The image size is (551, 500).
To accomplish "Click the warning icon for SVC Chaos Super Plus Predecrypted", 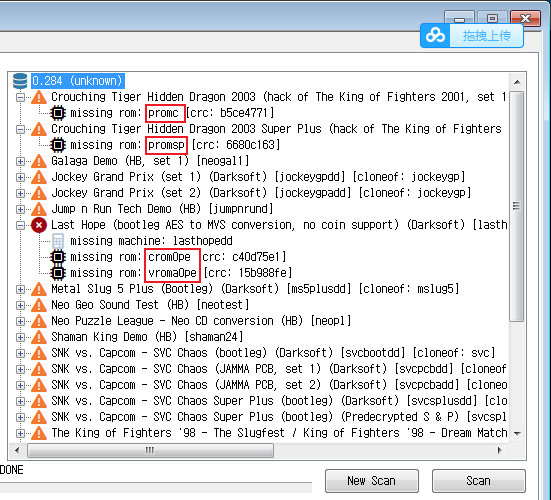I will click(39, 417).
